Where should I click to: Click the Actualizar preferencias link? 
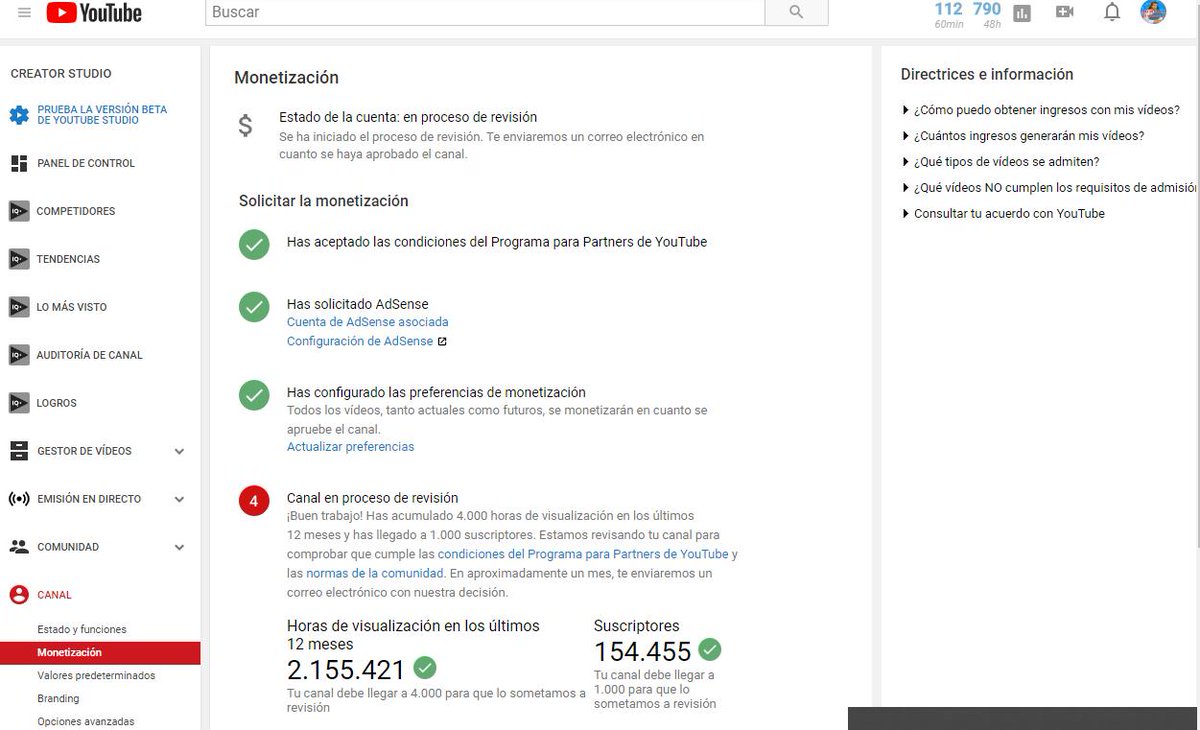point(350,447)
